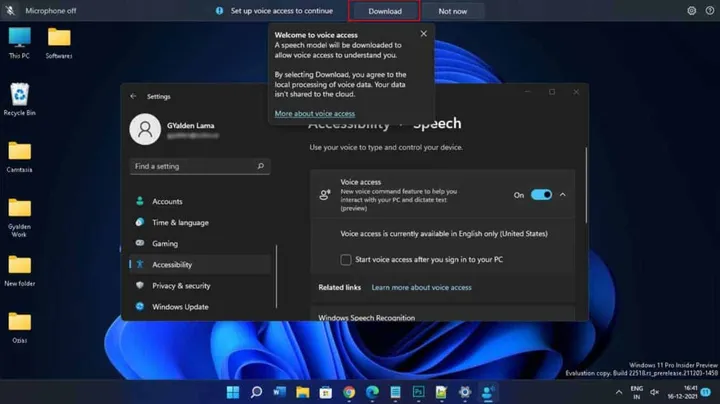This screenshot has width=720, height=404.
Task: Open Settings gear in taskbar
Action: pos(465,392)
